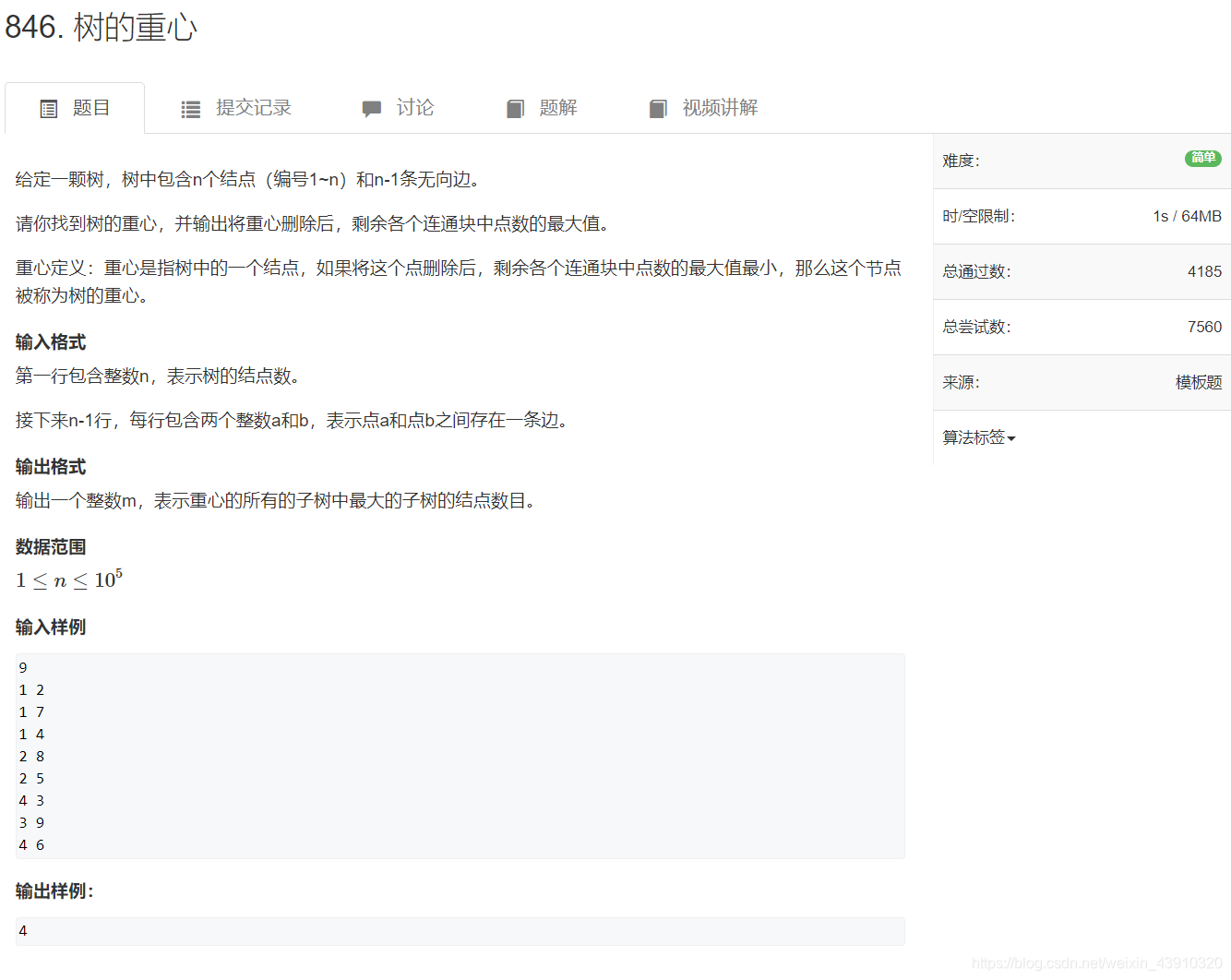Click the 模板题 source label
This screenshot has height=980, width=1231.
[x=1199, y=382]
